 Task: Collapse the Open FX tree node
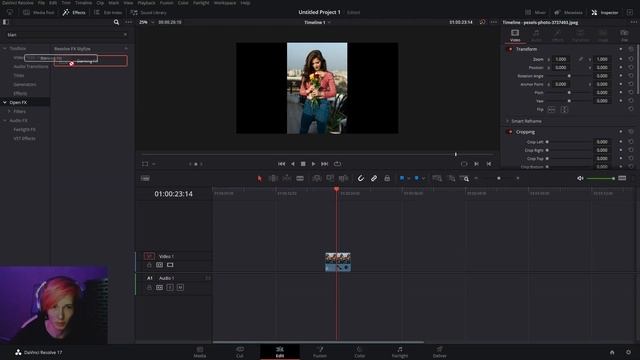tap(5, 102)
